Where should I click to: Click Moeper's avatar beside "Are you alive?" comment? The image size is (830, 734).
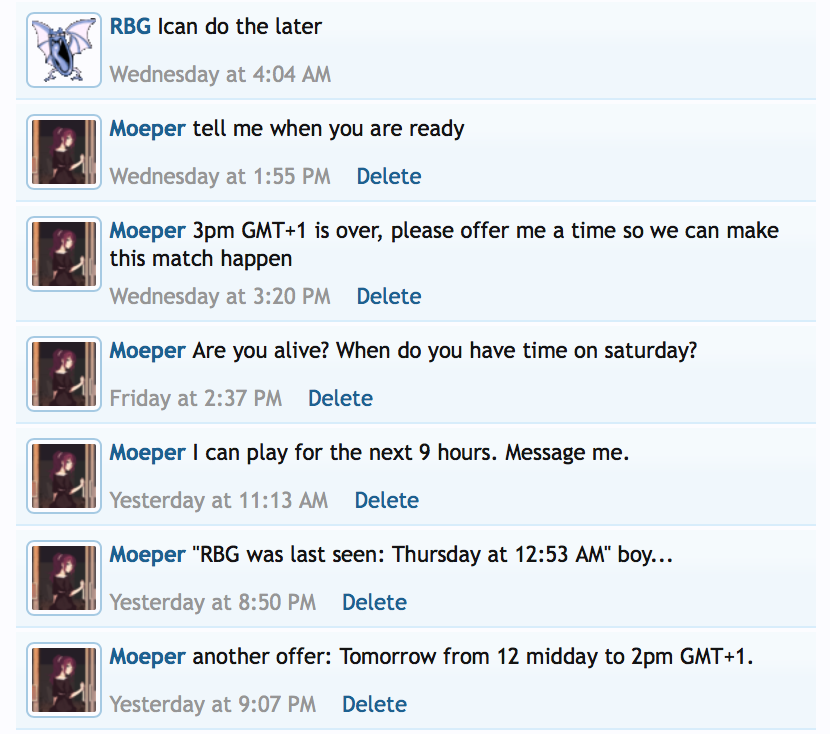click(x=64, y=374)
